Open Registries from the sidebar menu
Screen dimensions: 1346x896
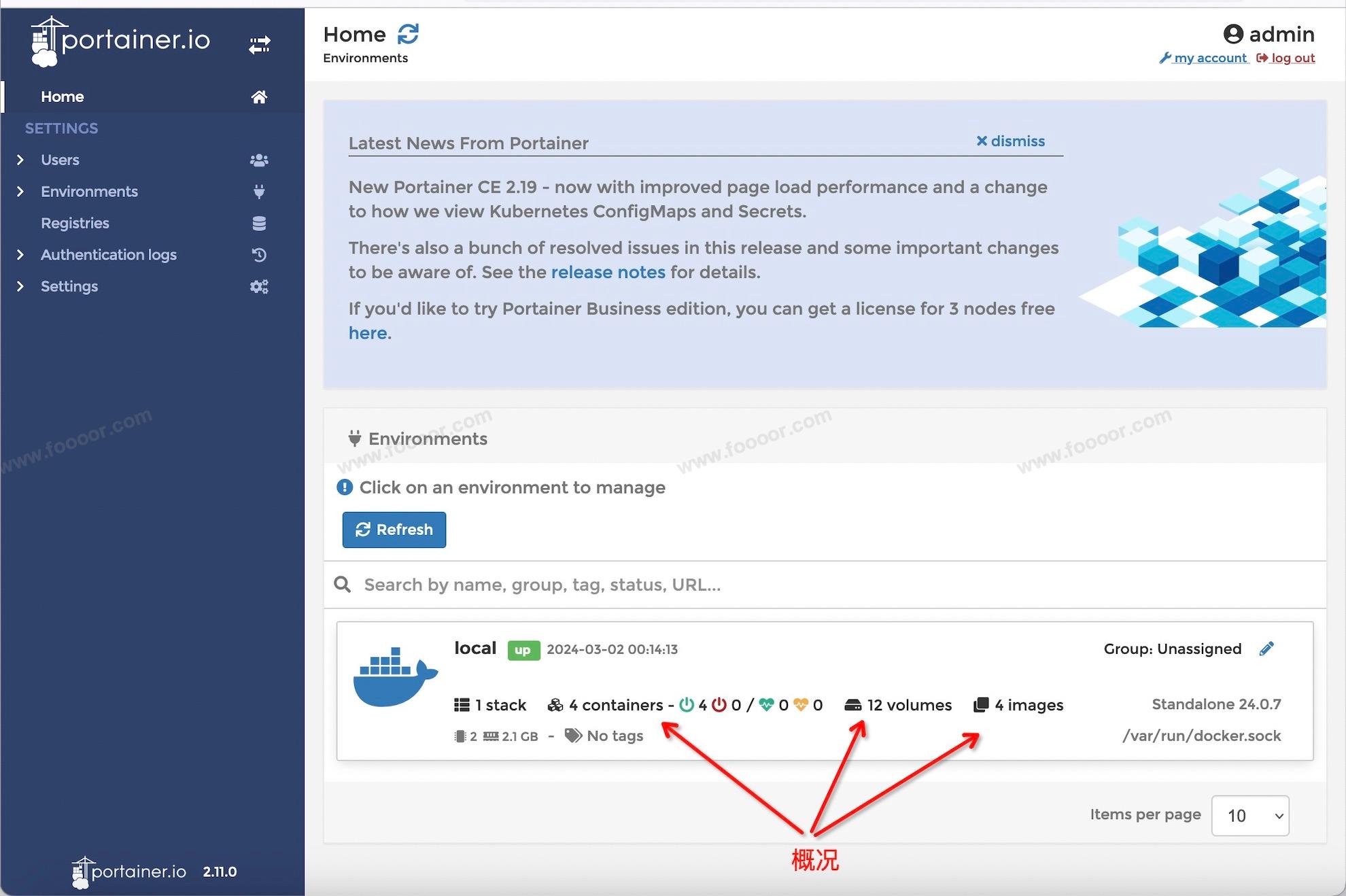click(75, 223)
